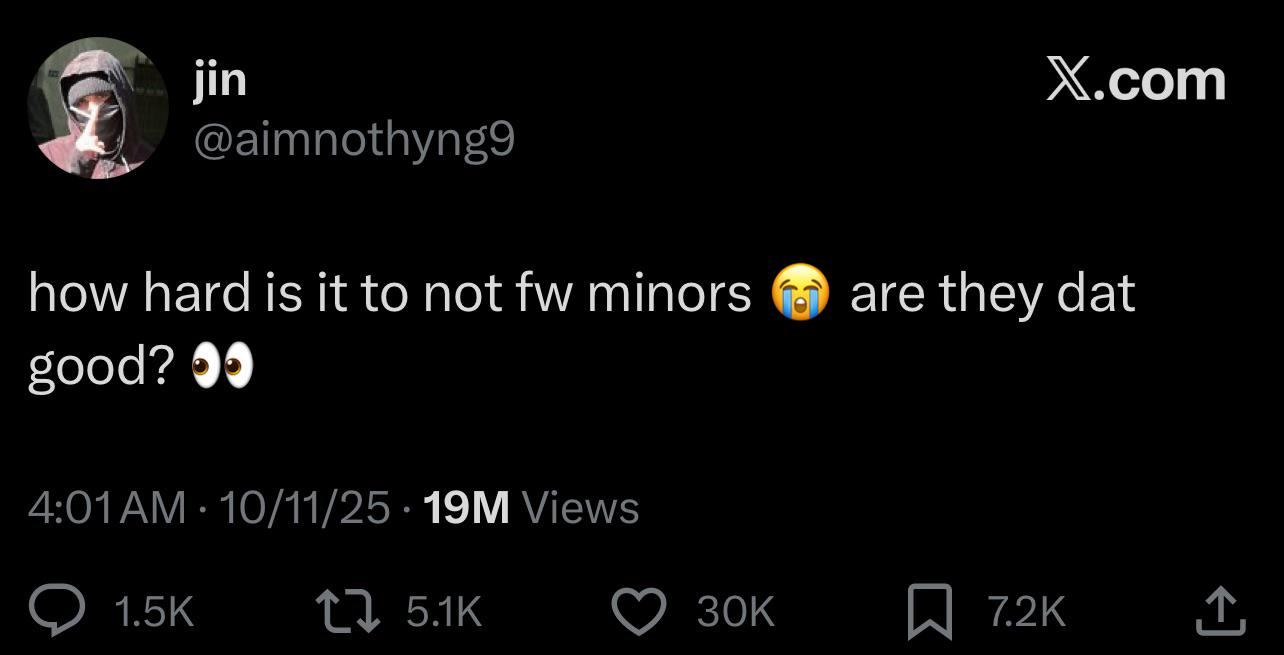Click the X.com logo
1284x655 pixels.
pos(1135,80)
